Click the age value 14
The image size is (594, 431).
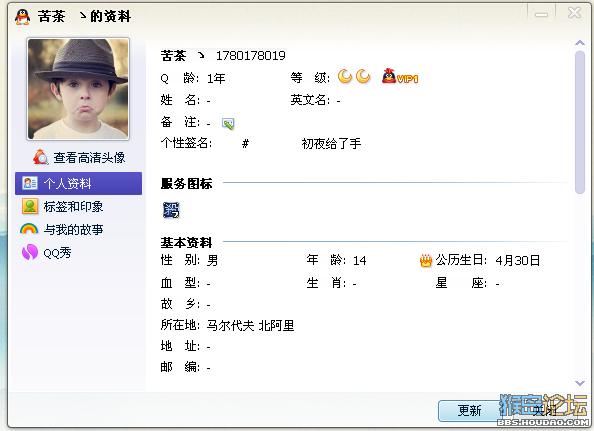click(x=360, y=261)
